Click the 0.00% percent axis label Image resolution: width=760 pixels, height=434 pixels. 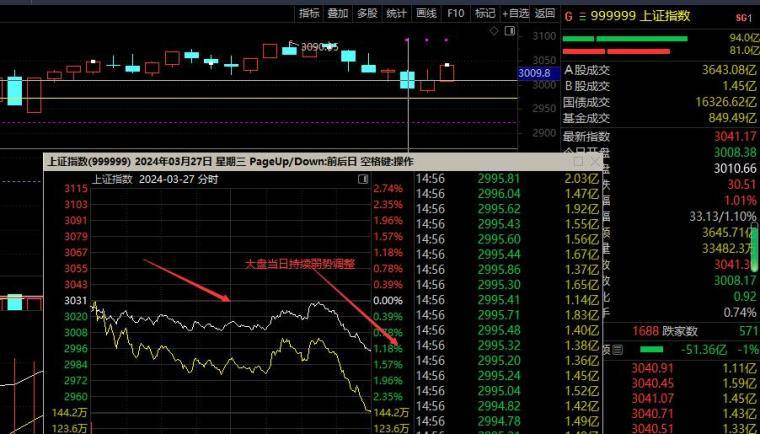[x=388, y=301]
